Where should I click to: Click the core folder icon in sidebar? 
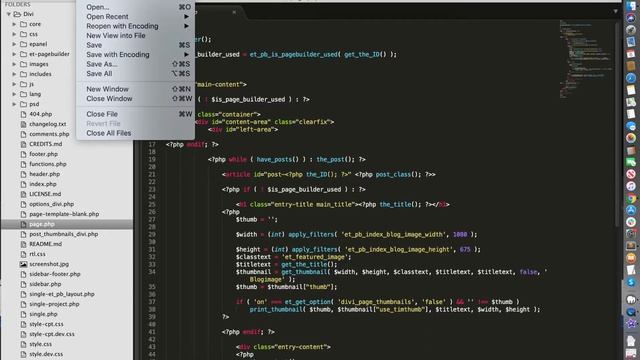pyautogui.click(x=23, y=24)
